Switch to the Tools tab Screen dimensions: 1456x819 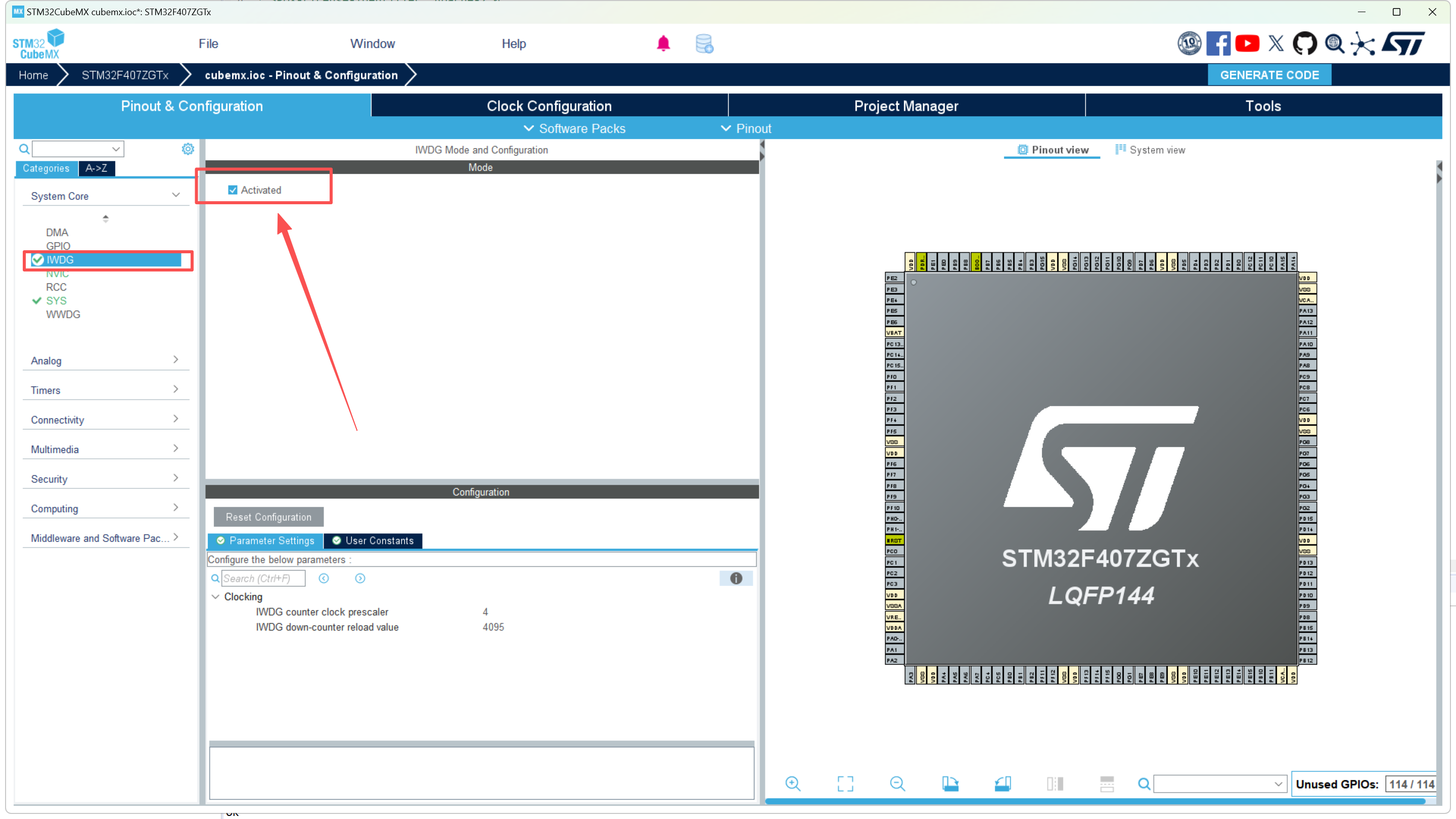1263,106
